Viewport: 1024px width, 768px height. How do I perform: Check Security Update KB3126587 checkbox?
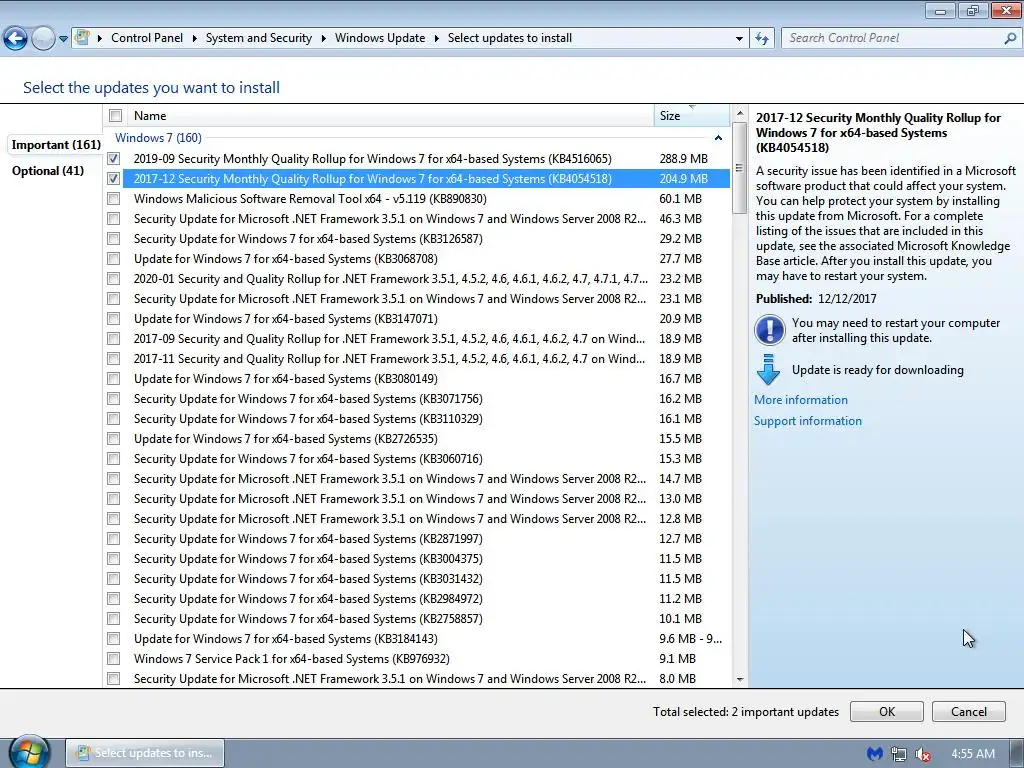tap(114, 238)
